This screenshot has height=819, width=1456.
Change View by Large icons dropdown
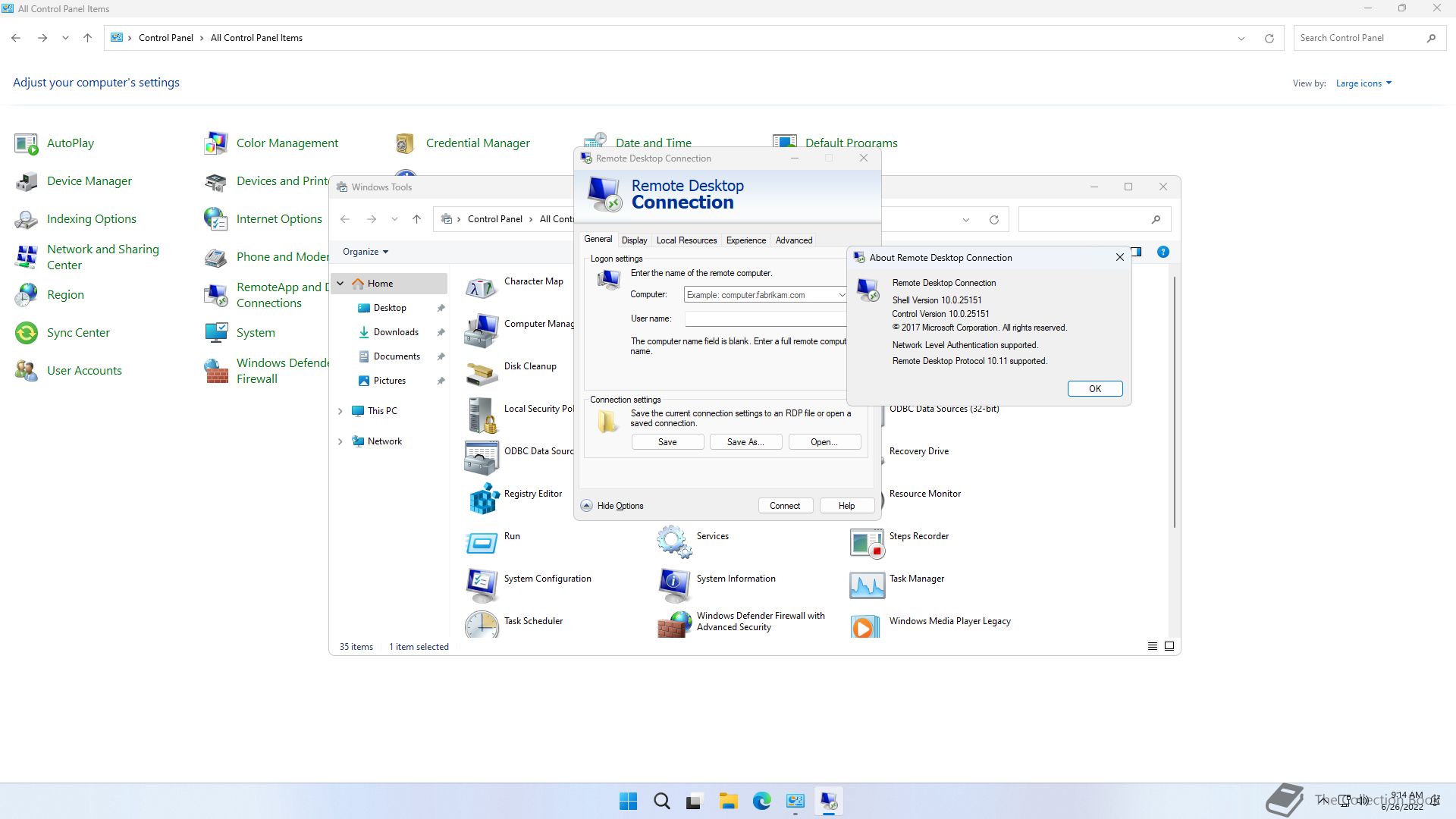[1363, 83]
